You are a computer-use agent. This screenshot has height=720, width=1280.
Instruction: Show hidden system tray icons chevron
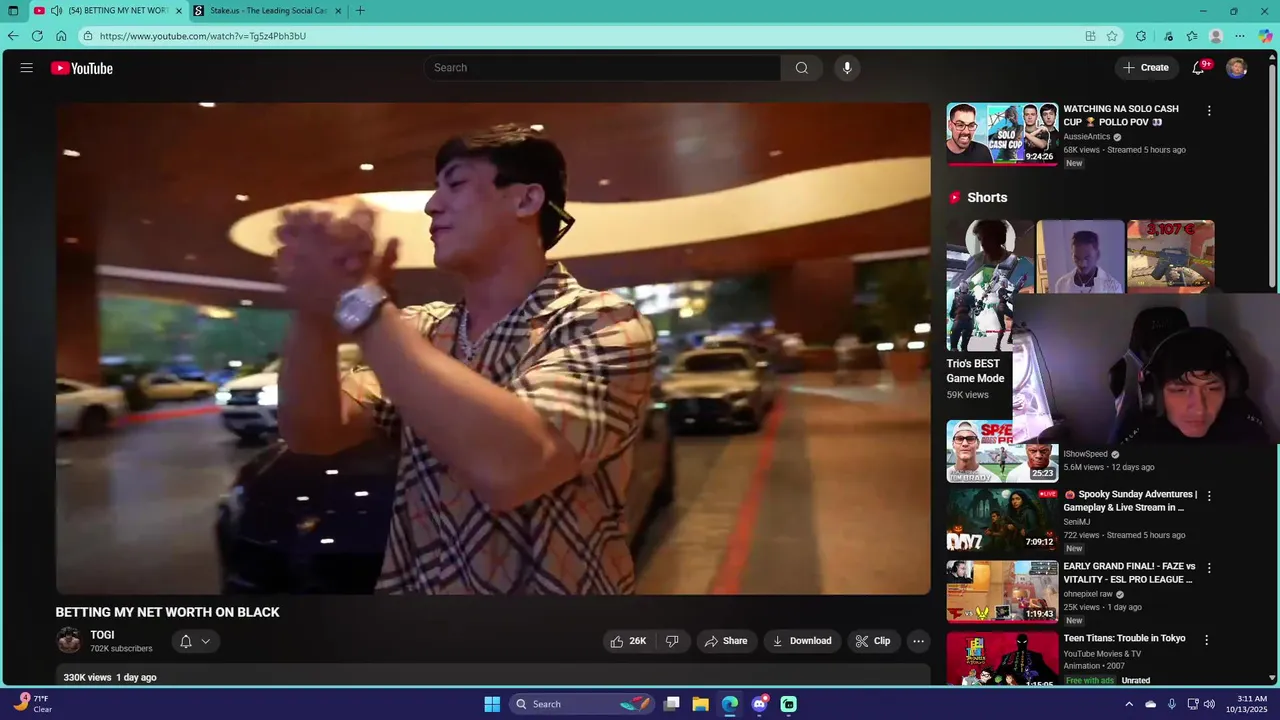click(x=1130, y=704)
